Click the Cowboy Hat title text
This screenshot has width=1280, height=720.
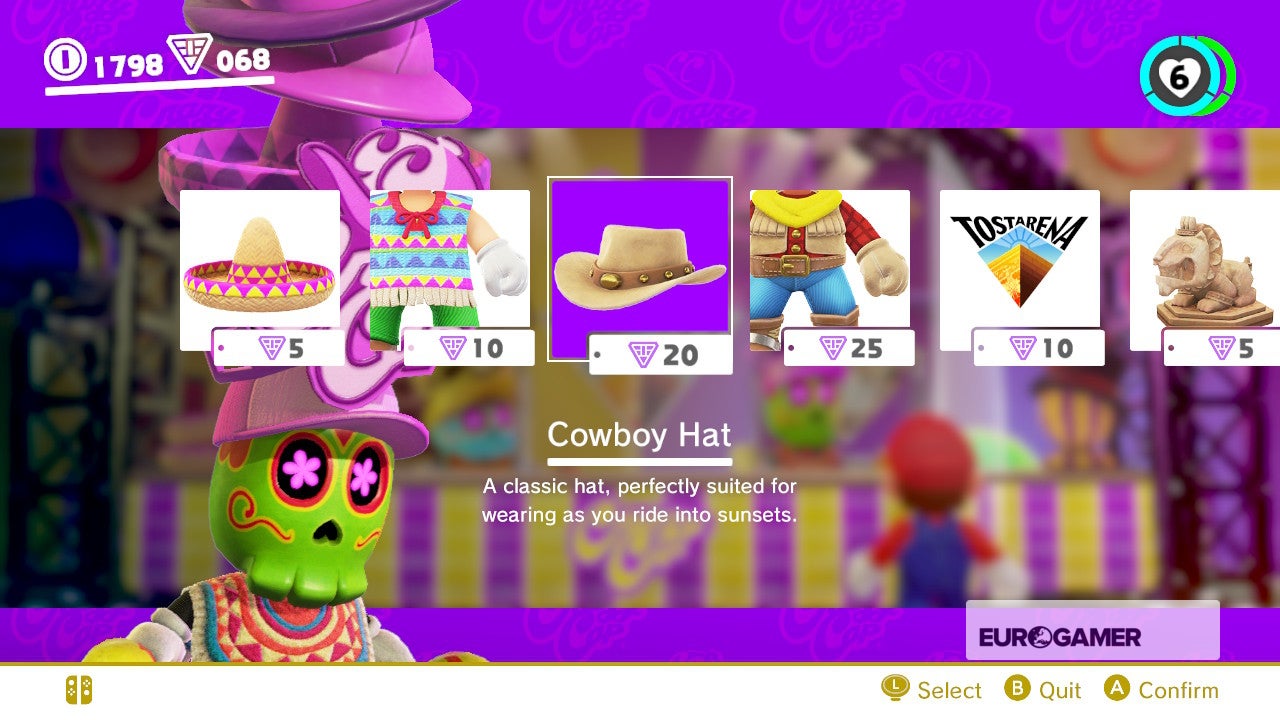click(640, 435)
